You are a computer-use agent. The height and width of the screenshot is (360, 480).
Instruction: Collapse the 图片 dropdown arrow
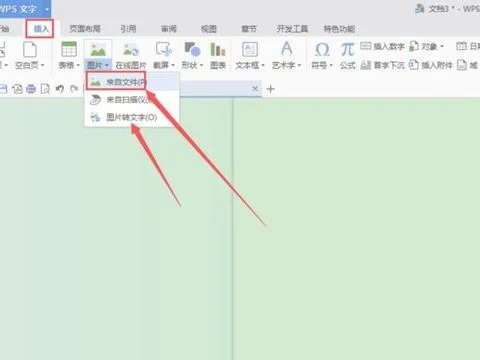(106, 65)
